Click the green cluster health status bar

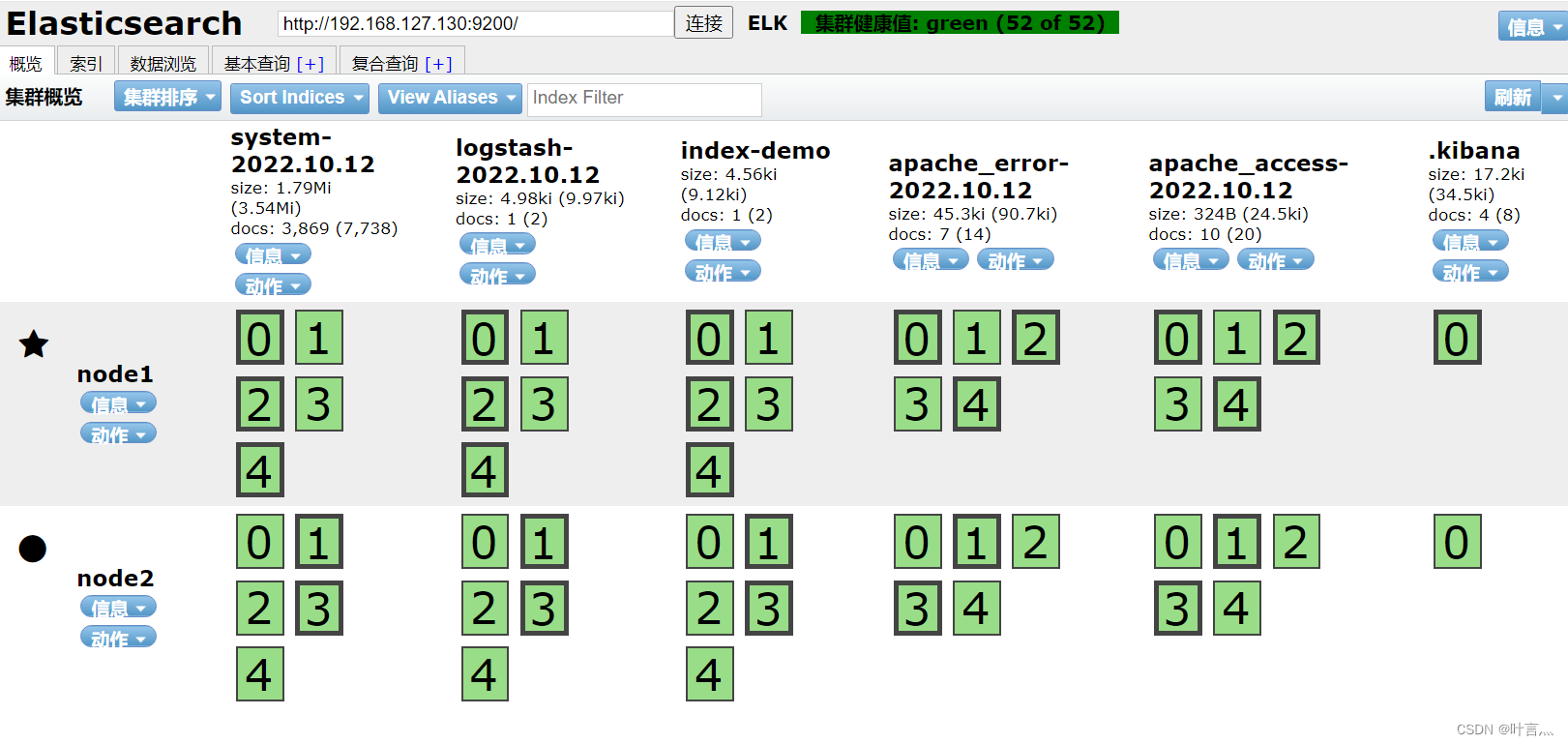pos(960,22)
